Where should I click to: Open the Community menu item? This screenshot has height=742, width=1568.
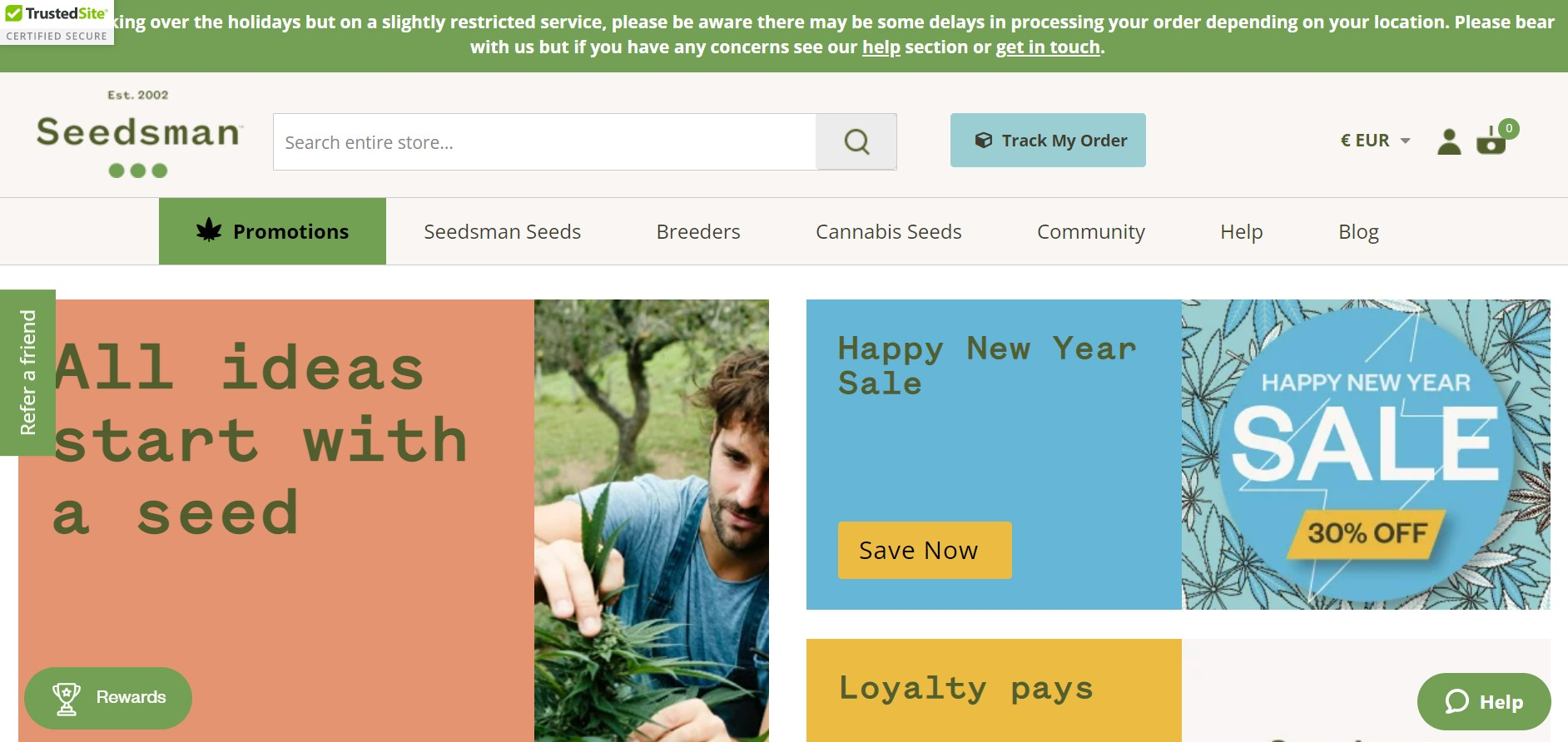1090,232
